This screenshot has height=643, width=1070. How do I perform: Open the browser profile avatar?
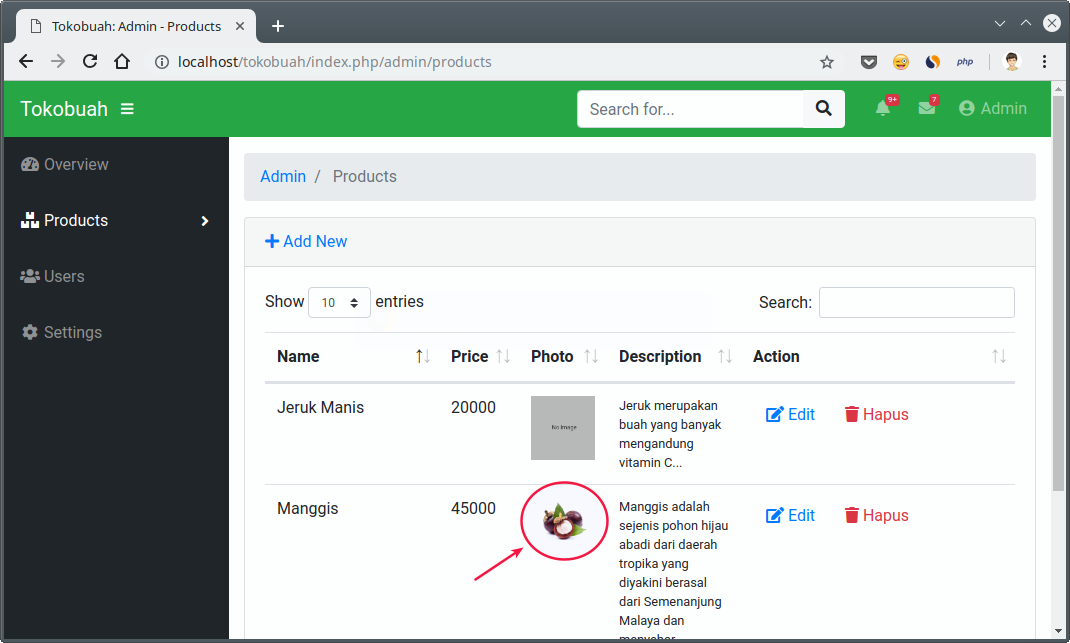1012,62
